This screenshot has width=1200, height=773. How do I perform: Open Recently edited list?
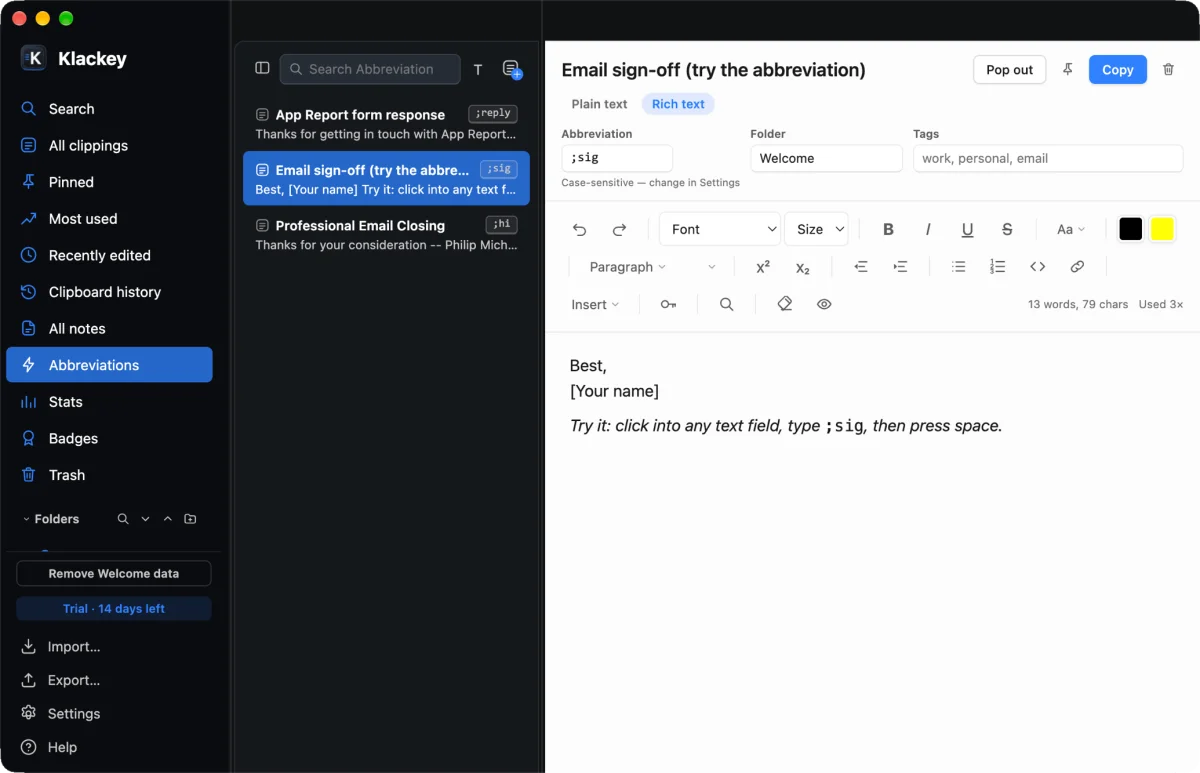pyautogui.click(x=109, y=255)
